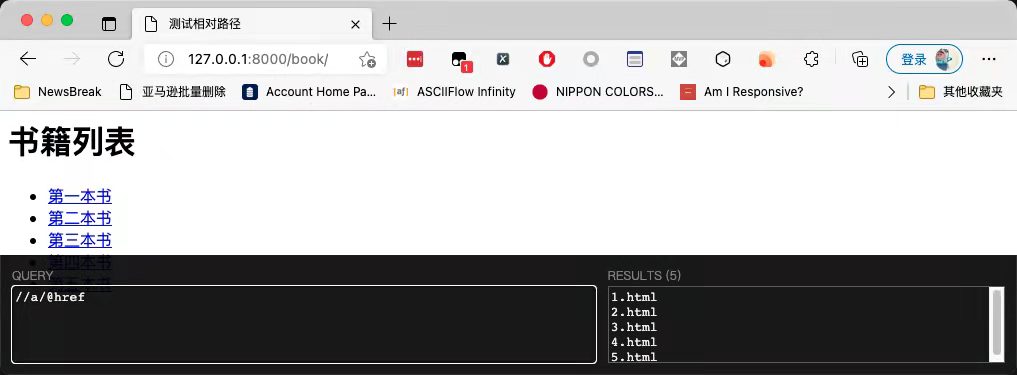
Task: Open the 第二本书 link
Action: (80, 218)
